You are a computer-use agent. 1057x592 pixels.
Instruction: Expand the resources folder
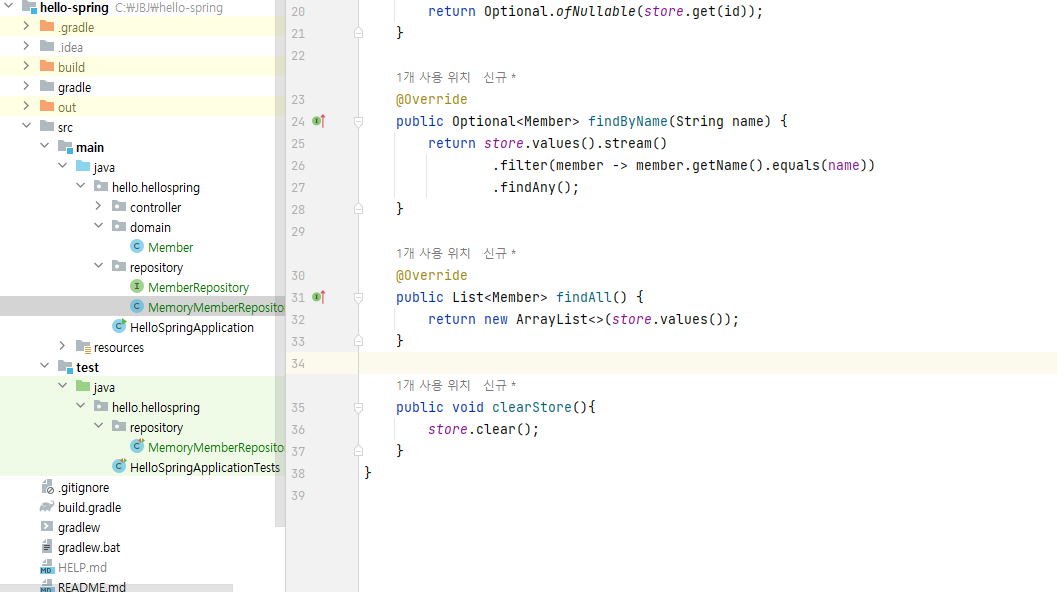click(x=63, y=346)
